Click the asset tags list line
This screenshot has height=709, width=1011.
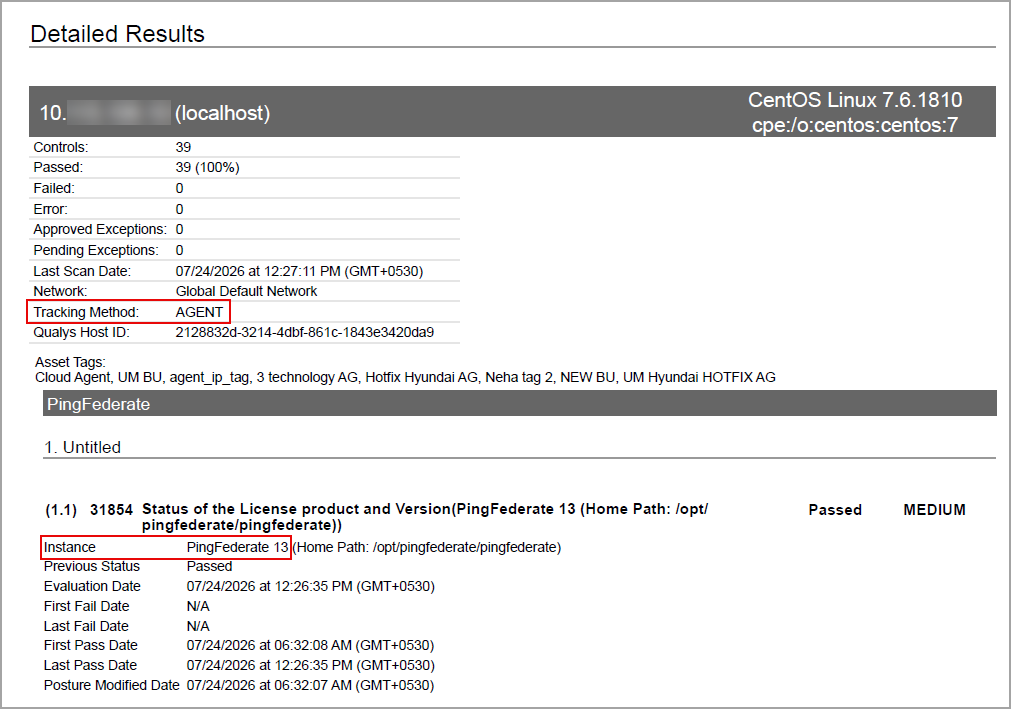coord(405,377)
